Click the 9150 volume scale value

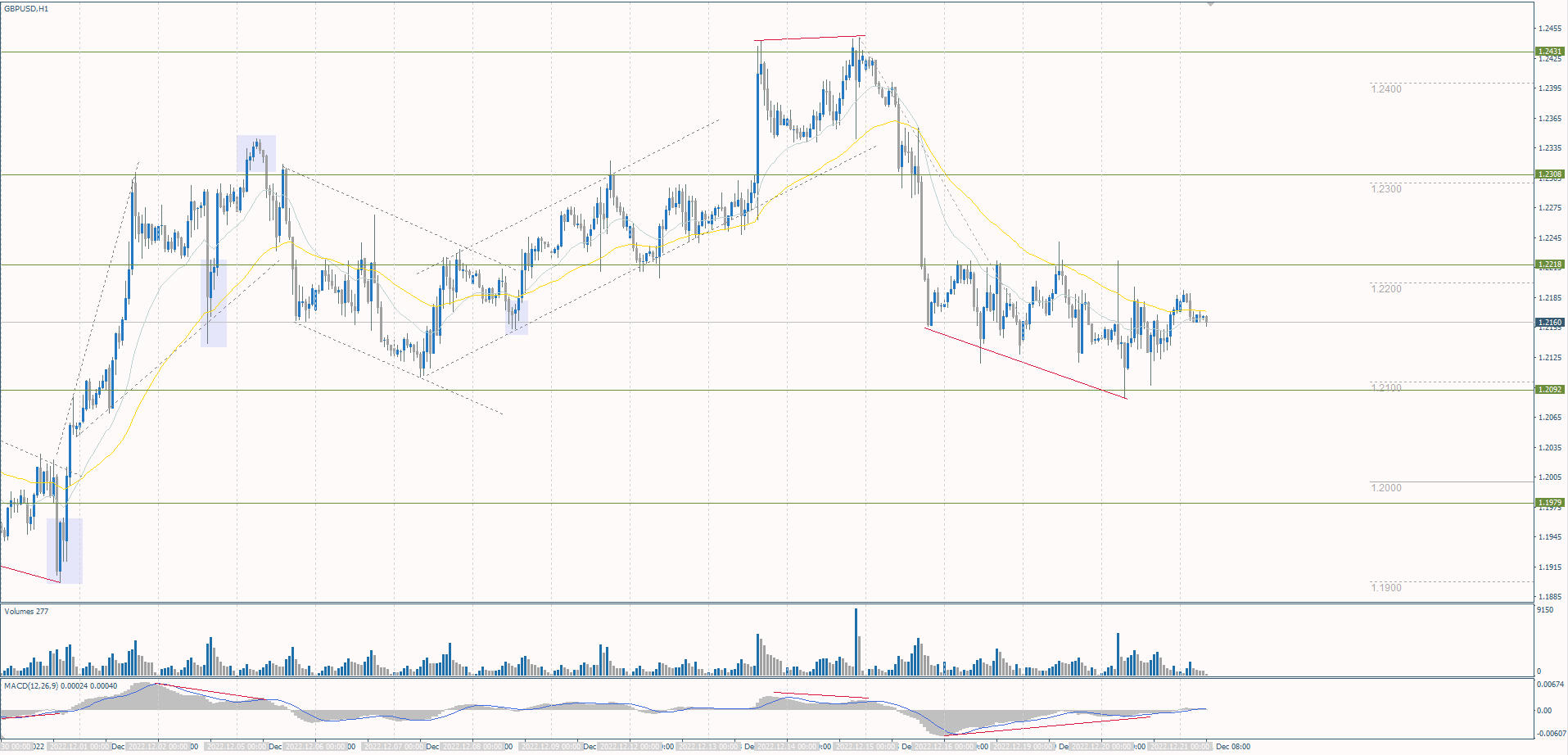[x=1545, y=611]
